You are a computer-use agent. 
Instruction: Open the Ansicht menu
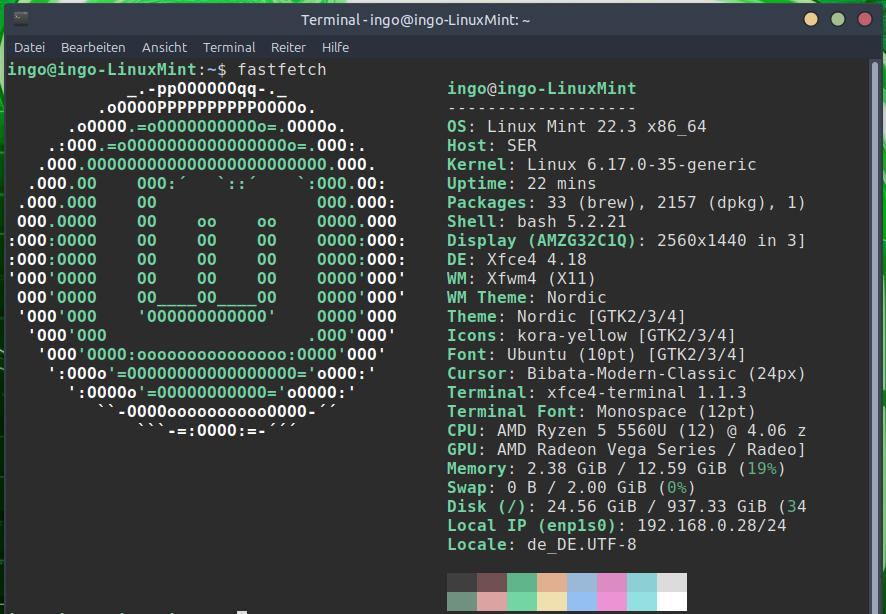point(164,47)
